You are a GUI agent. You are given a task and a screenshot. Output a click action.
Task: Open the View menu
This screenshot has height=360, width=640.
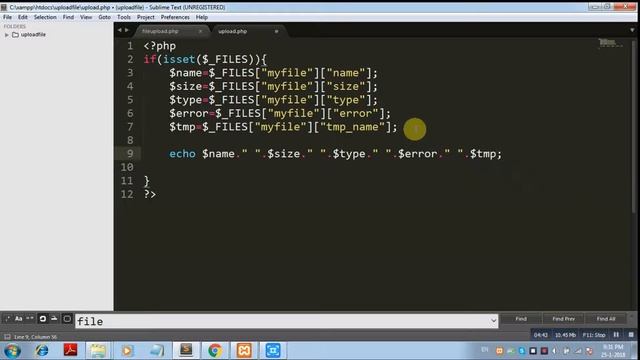tap(86, 17)
